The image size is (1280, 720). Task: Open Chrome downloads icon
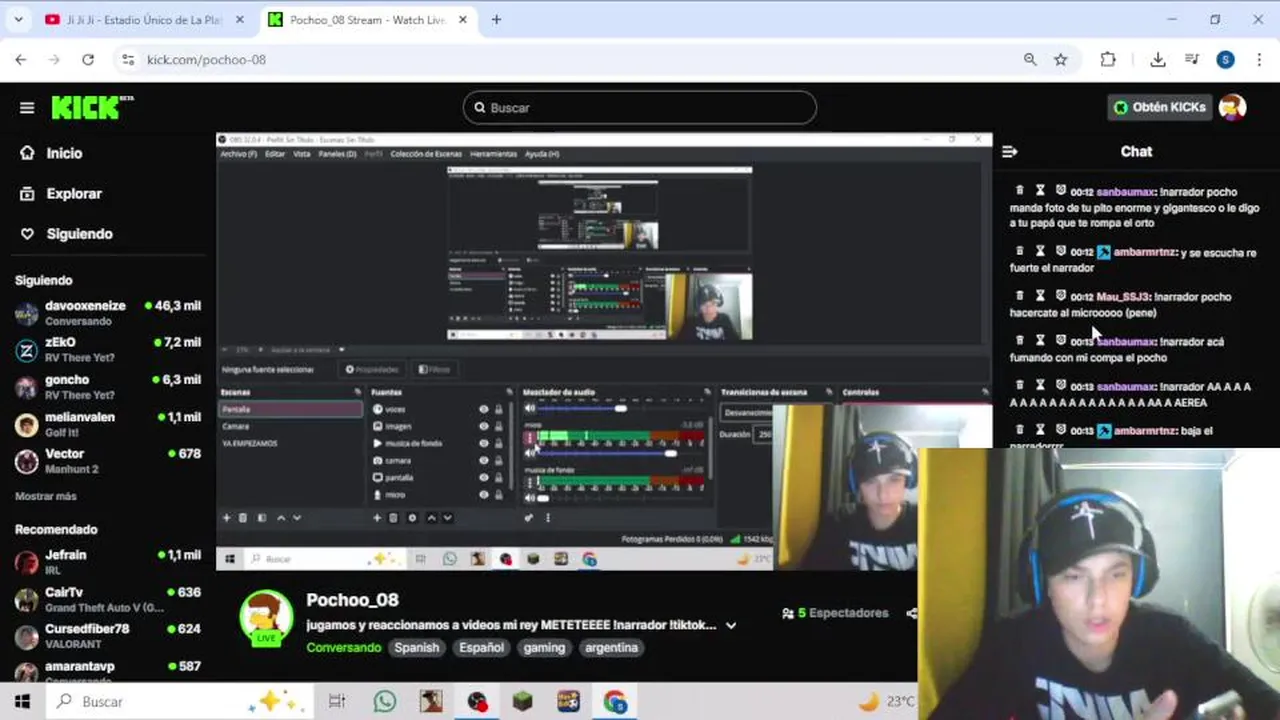[x=1158, y=60]
